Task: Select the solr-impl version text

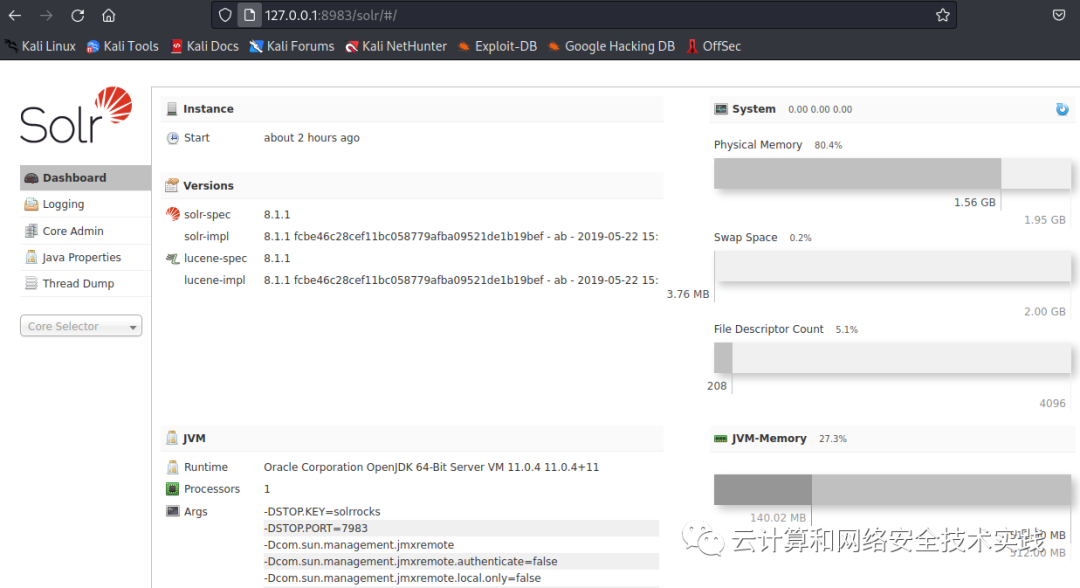Action: pyautogui.click(x=461, y=236)
